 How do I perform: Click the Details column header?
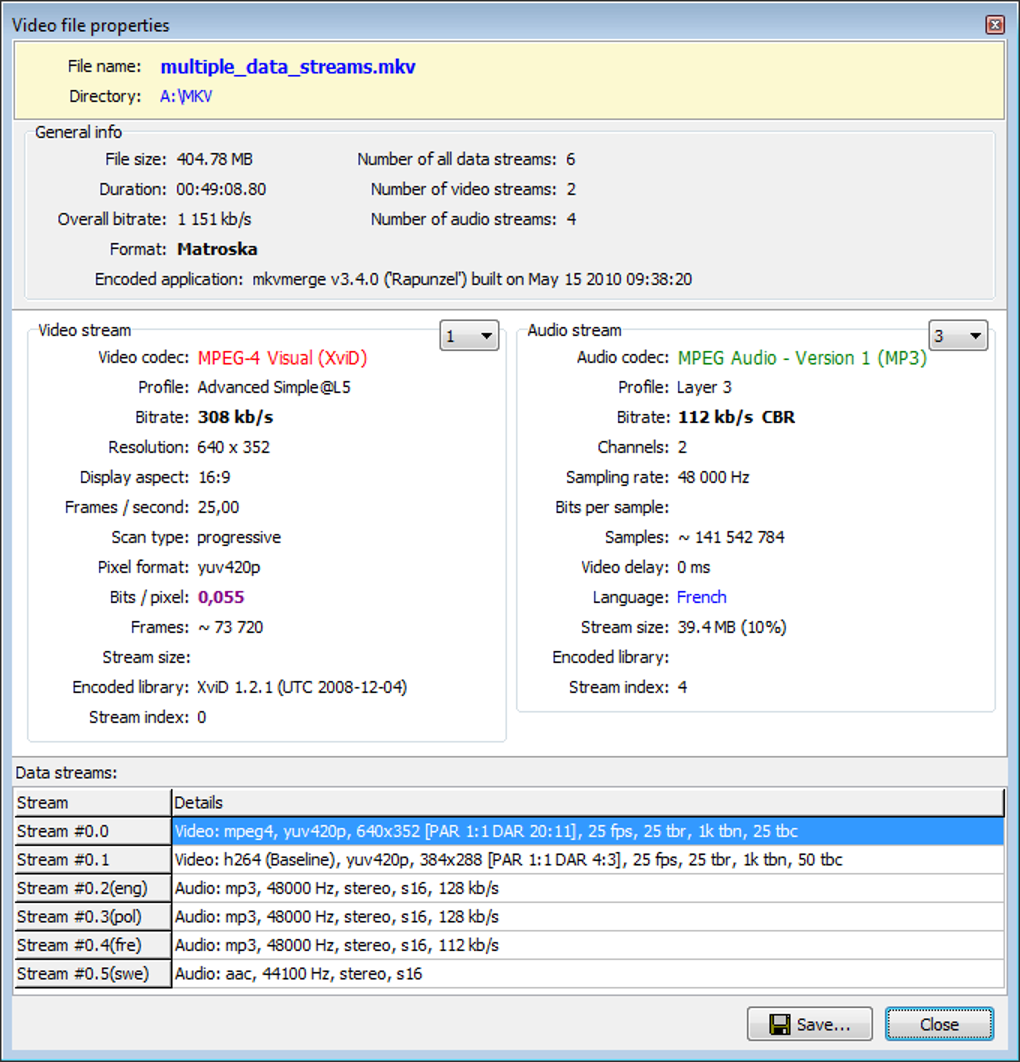[588, 803]
